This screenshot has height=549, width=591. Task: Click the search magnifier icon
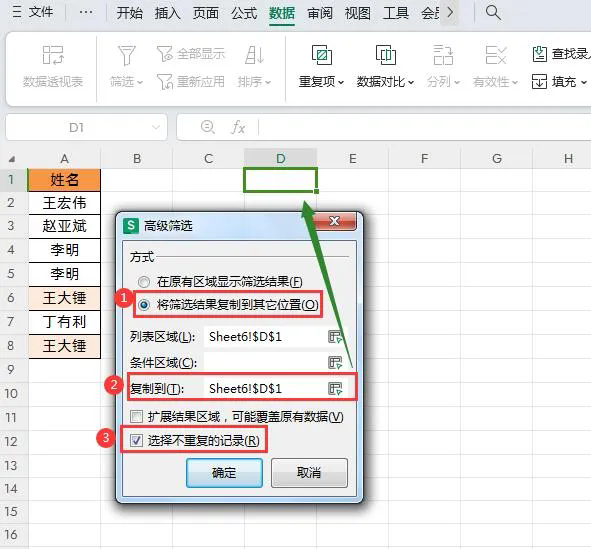(x=493, y=12)
